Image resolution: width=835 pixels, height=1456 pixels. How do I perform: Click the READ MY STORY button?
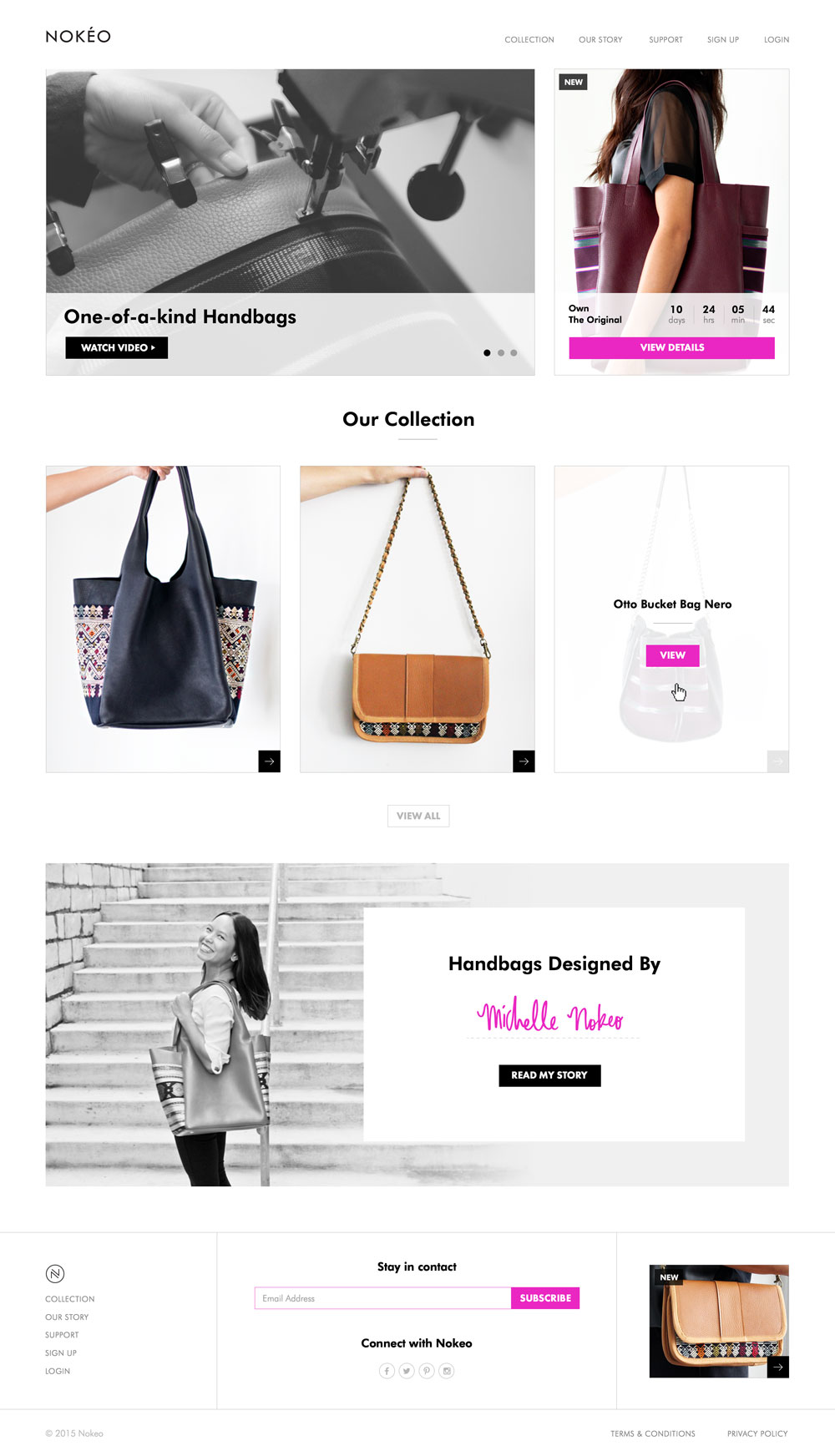pos(549,1075)
